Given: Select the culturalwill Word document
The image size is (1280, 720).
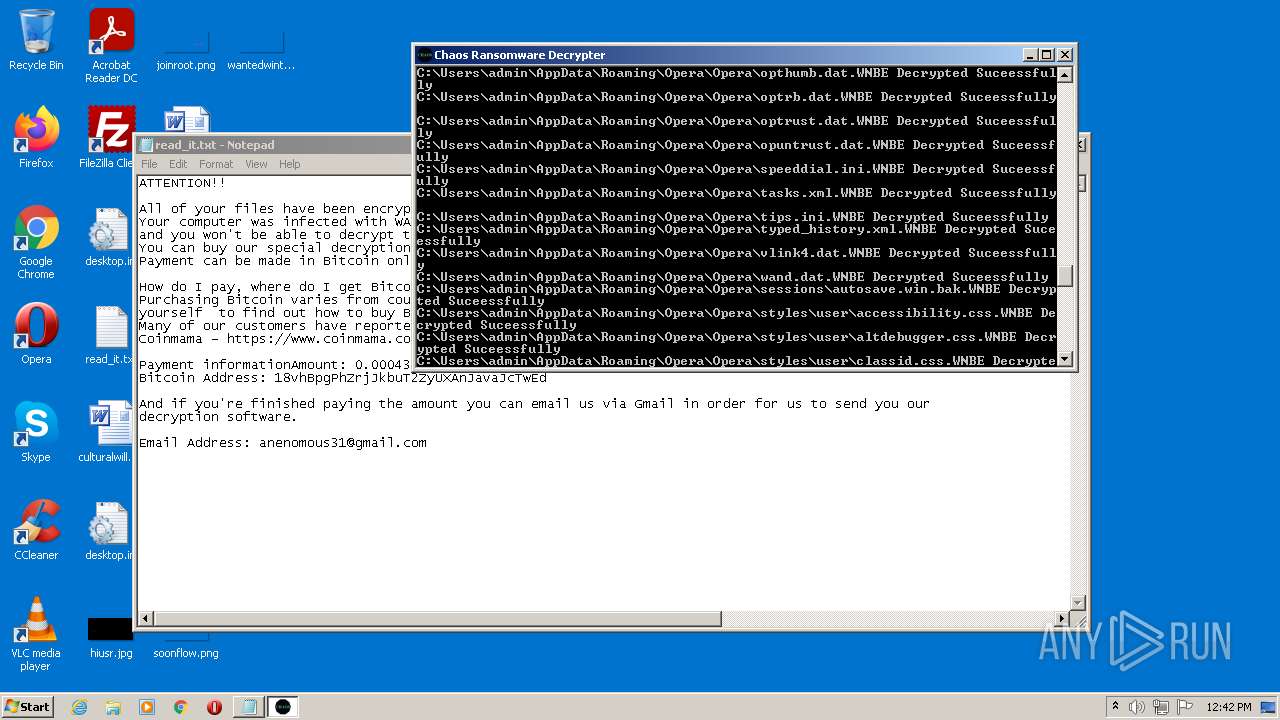Looking at the screenshot, I should click(x=106, y=432).
